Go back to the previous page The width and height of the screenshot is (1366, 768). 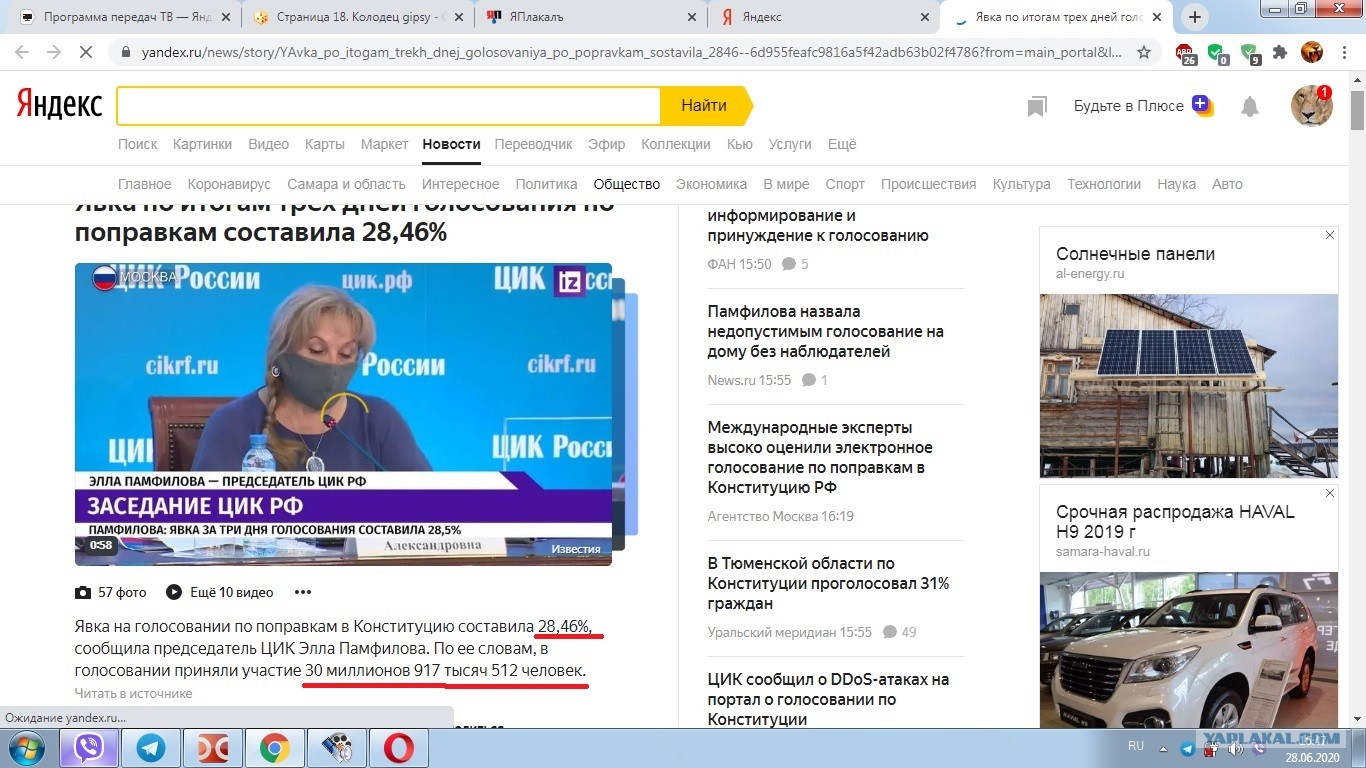tap(22, 52)
